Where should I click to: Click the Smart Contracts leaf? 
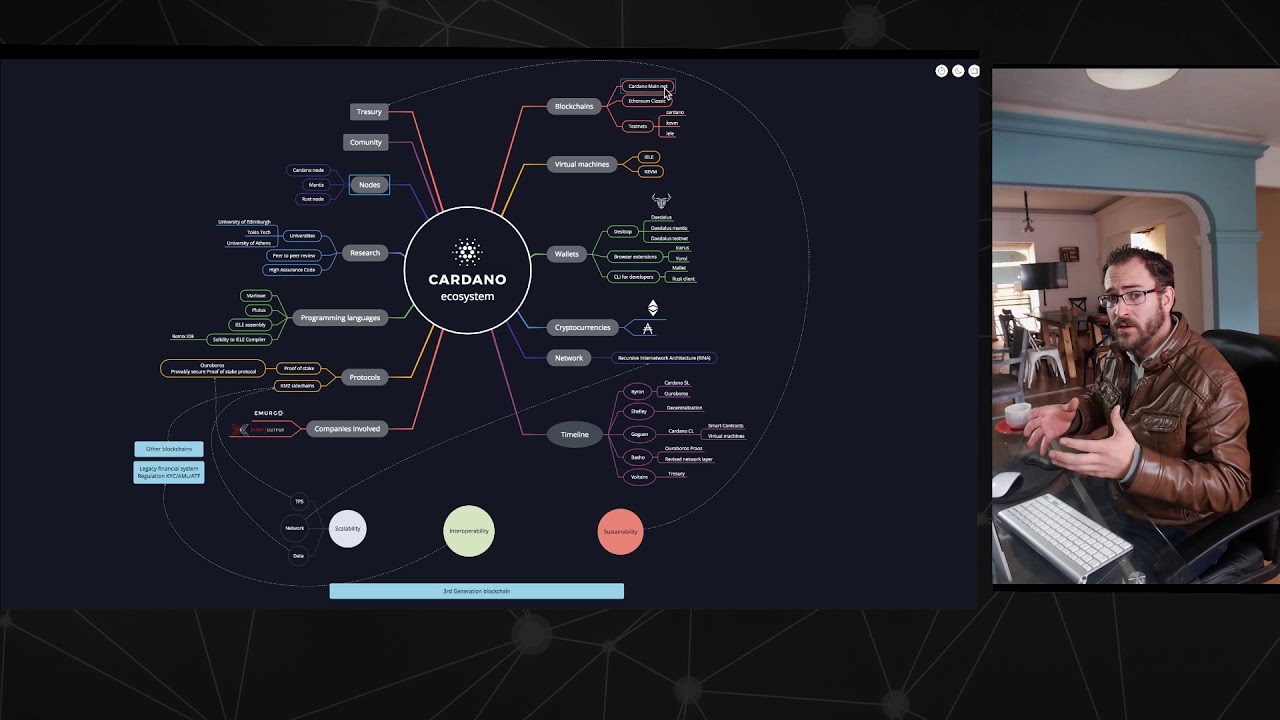pos(726,426)
